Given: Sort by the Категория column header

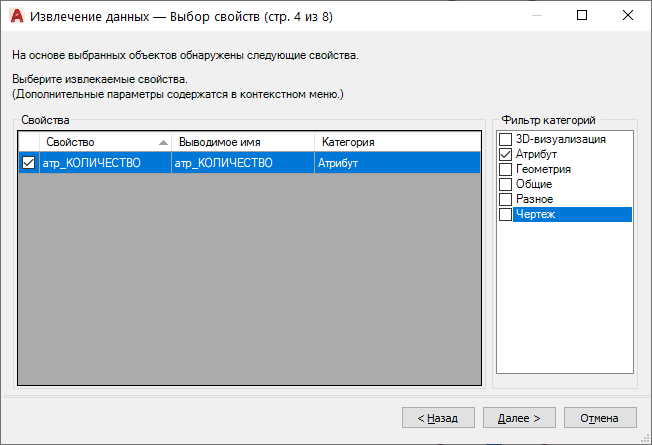Looking at the screenshot, I should click(398, 142).
